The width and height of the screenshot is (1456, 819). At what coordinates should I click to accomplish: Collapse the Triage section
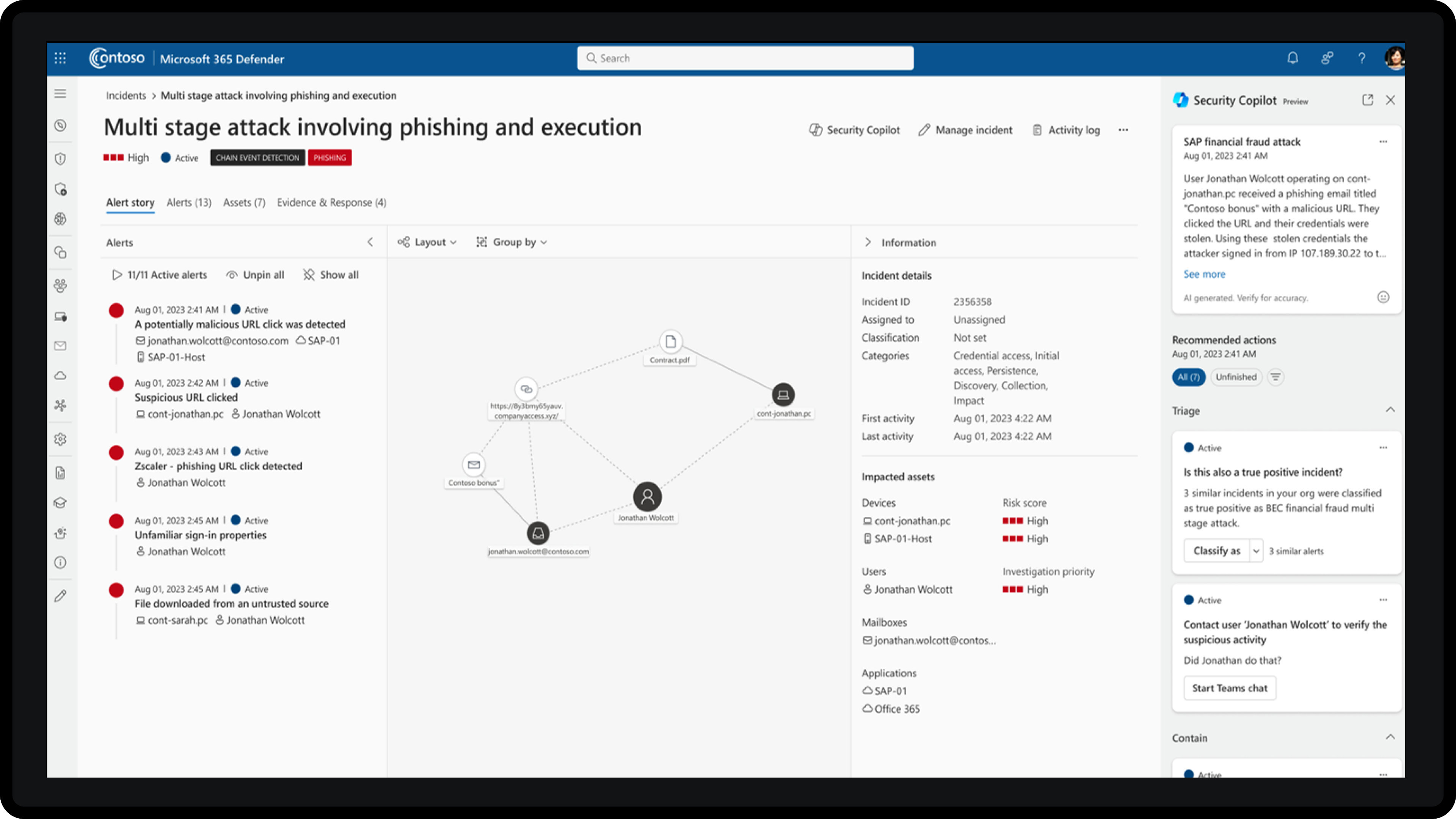[1390, 410]
